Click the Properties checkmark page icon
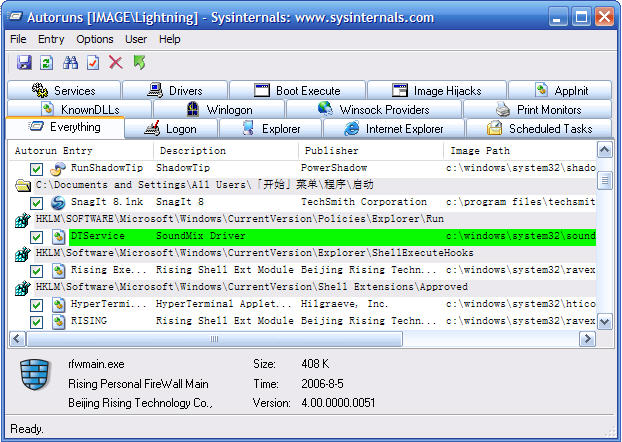 (x=93, y=63)
